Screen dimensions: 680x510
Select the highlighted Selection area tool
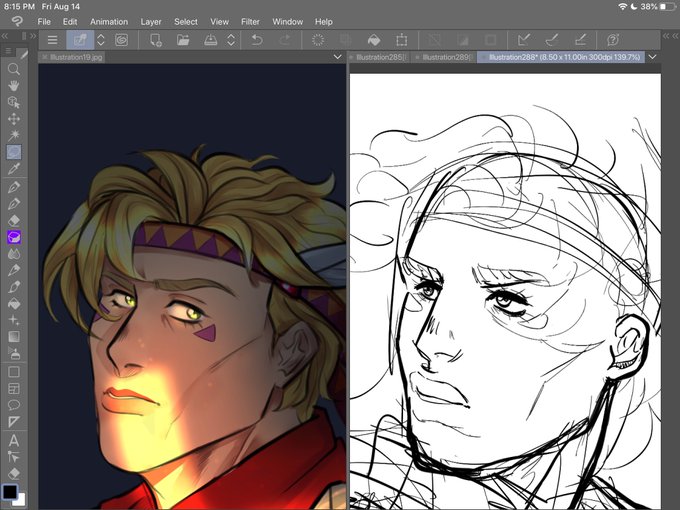[x=14, y=152]
